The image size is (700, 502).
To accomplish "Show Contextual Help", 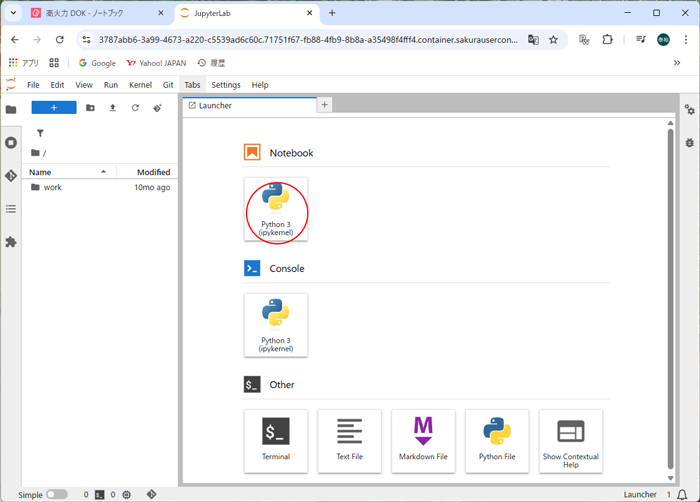I will coord(570,440).
